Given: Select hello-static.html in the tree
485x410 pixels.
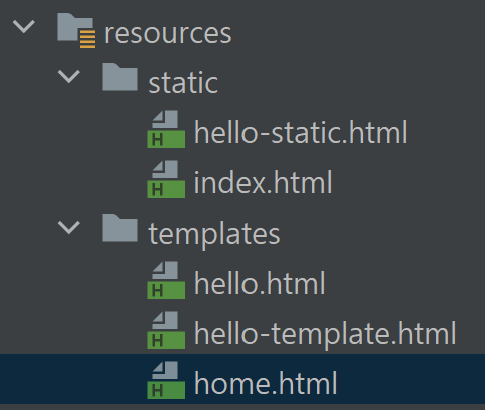Looking at the screenshot, I should 300,132.
